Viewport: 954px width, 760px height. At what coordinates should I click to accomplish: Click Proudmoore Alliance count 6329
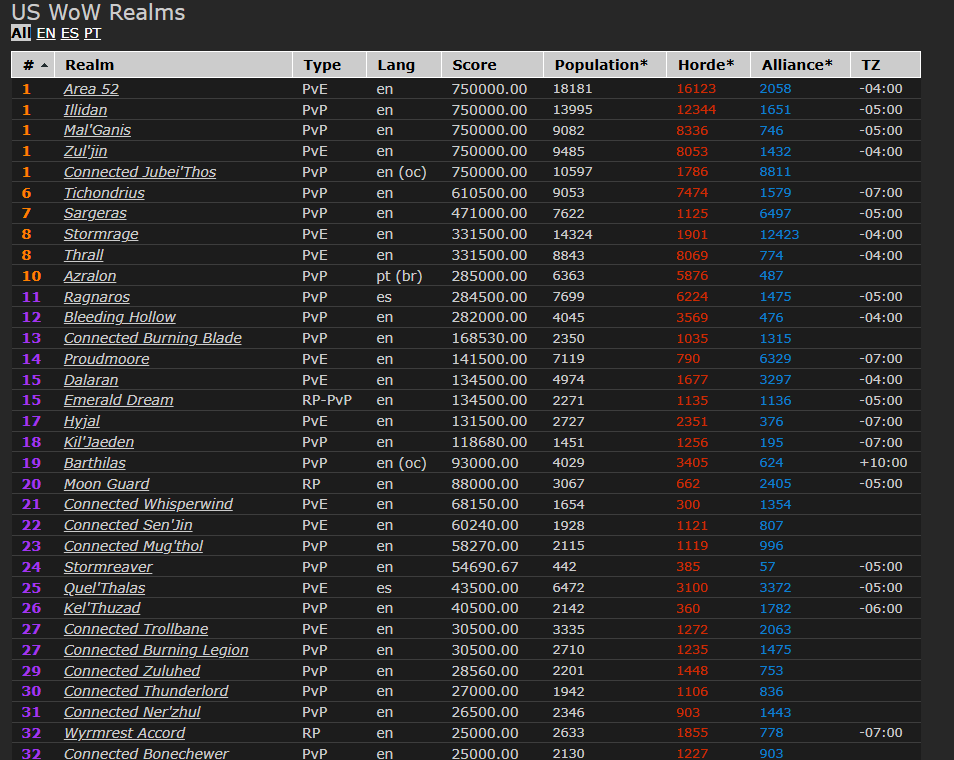coord(775,358)
